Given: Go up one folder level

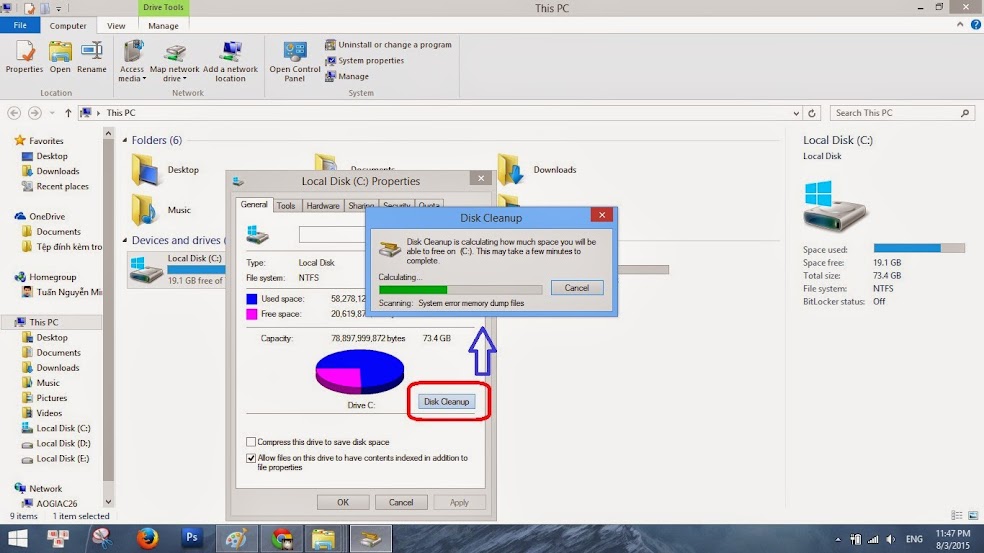Looking at the screenshot, I should point(68,113).
